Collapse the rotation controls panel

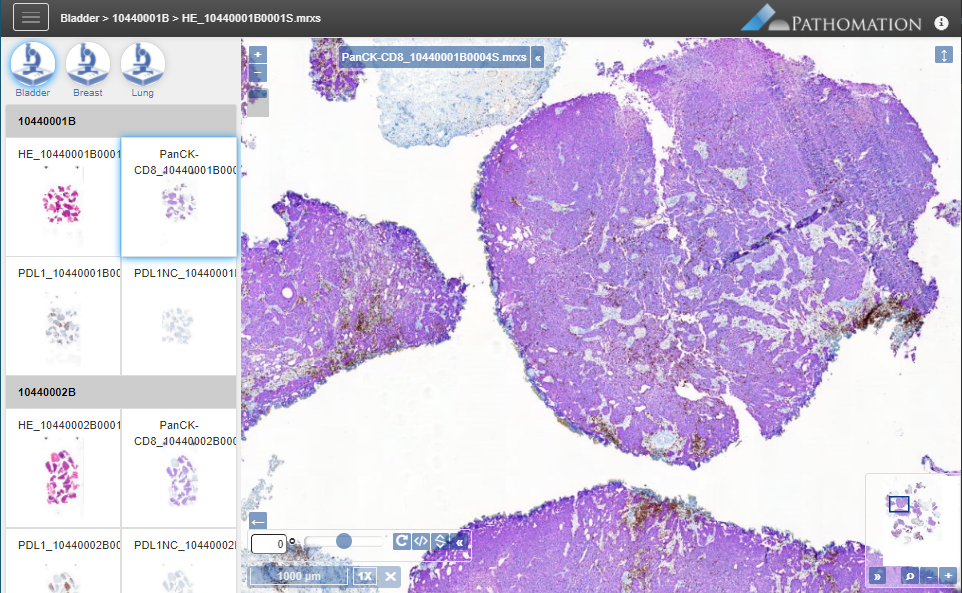click(x=459, y=541)
